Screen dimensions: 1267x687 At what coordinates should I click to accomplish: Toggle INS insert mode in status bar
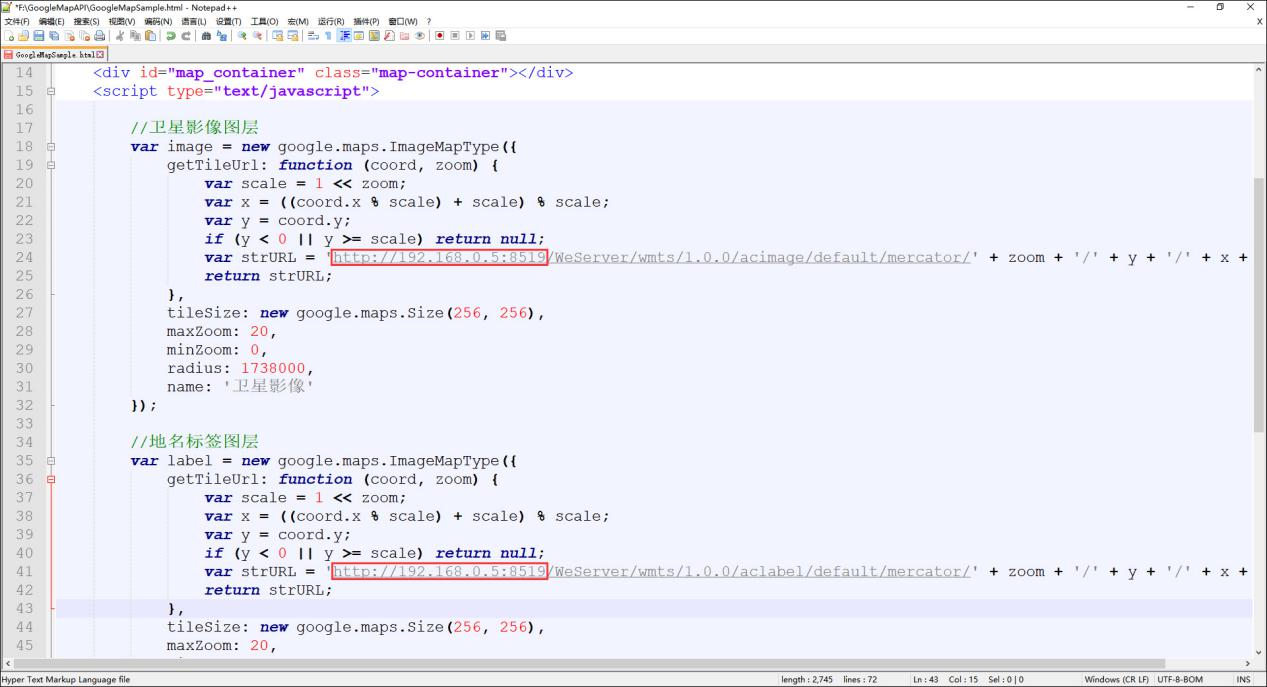click(1243, 680)
